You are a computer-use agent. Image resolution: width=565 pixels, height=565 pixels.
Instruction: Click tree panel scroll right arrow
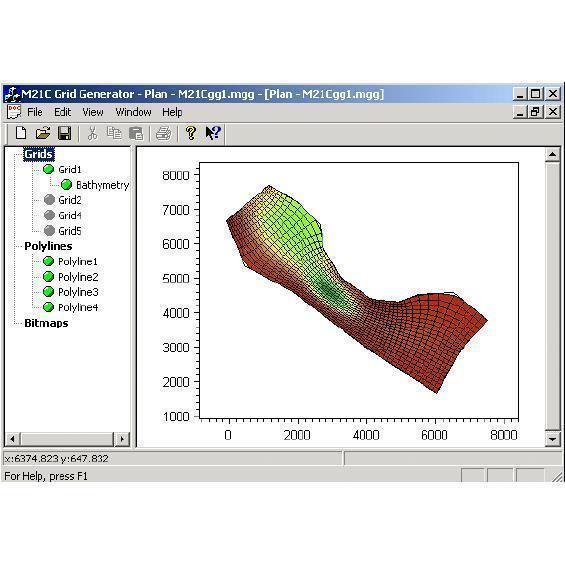pos(122,439)
